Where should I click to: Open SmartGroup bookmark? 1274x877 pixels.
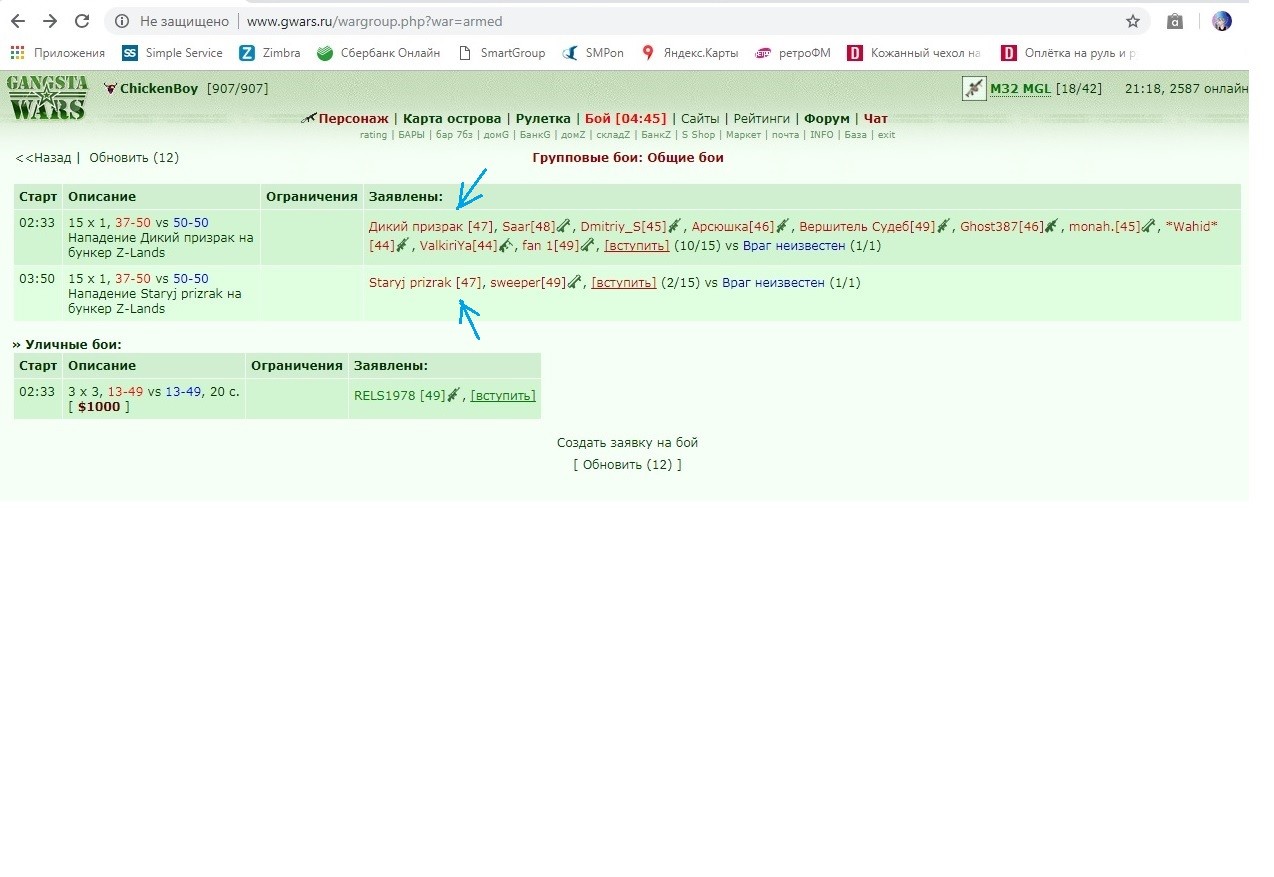[x=501, y=53]
